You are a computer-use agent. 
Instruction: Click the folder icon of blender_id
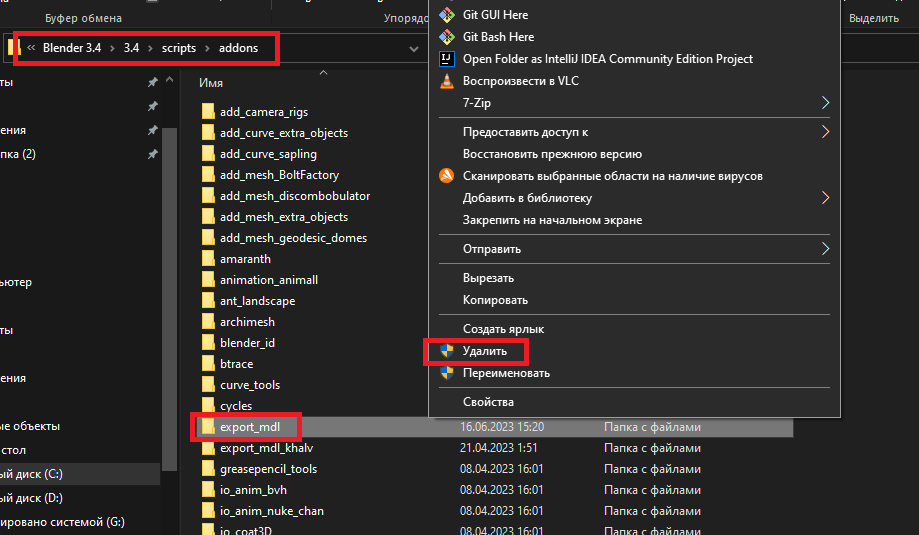tap(208, 343)
